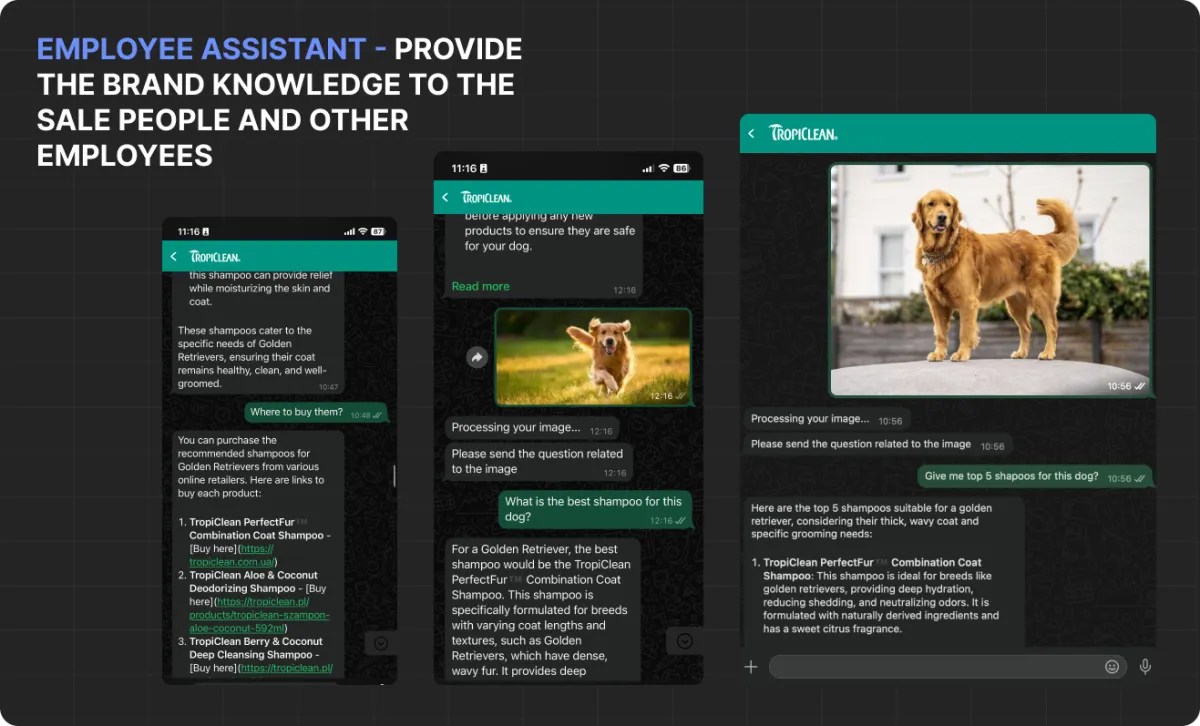The width and height of the screenshot is (1200, 726).
Task: Tap battery indicator in left phone status bar
Action: point(378,231)
